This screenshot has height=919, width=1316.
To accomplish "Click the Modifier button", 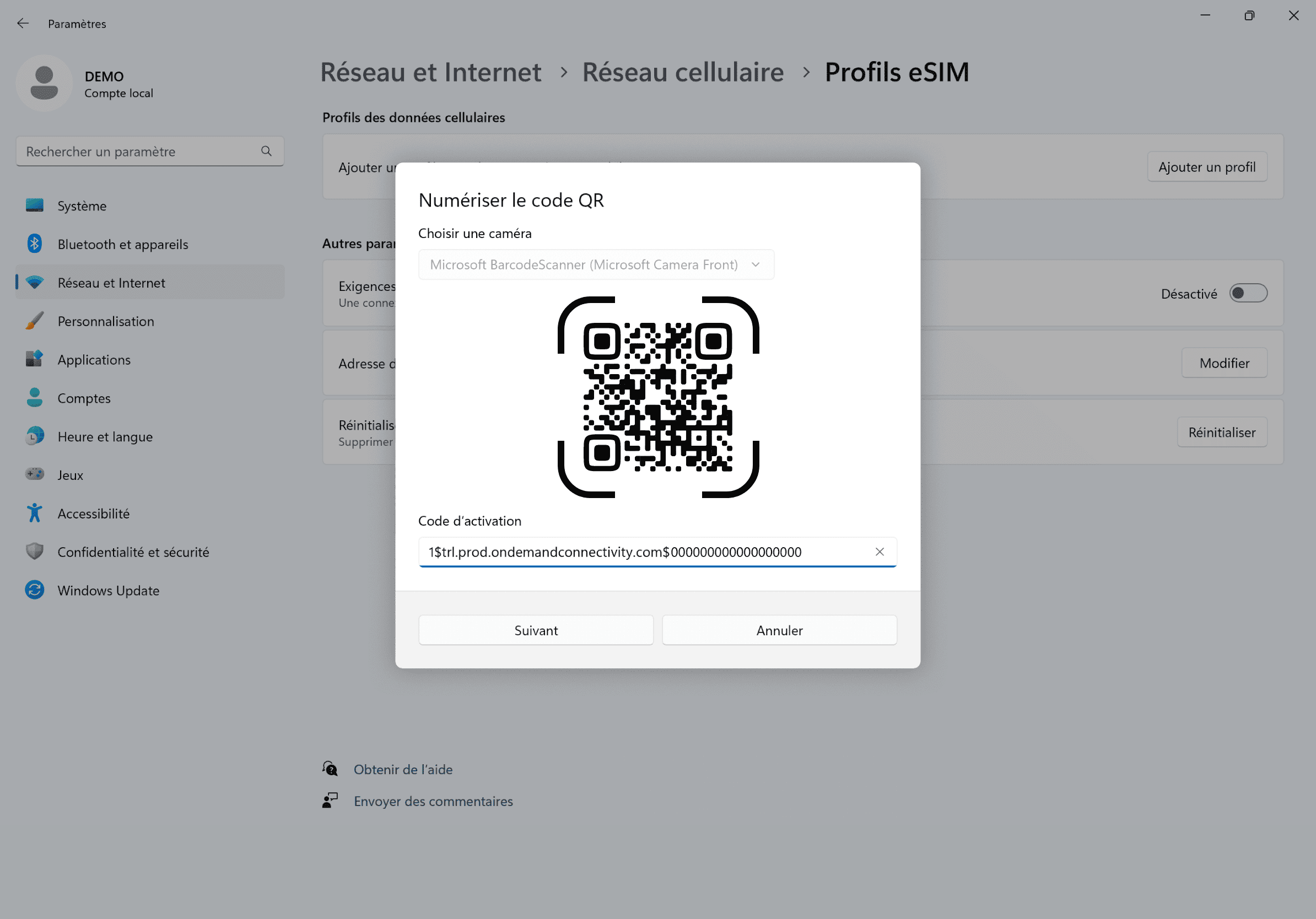I will 1225,363.
